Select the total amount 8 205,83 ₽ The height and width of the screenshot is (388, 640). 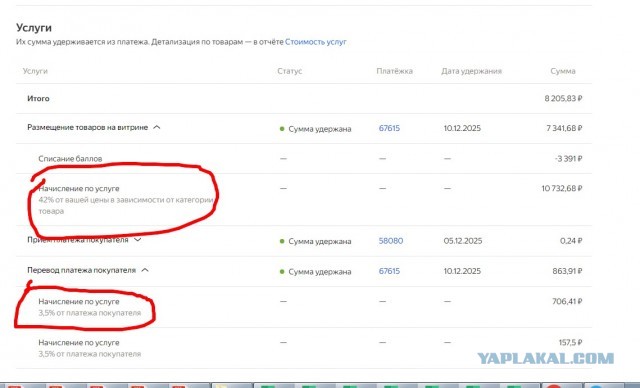pos(563,98)
